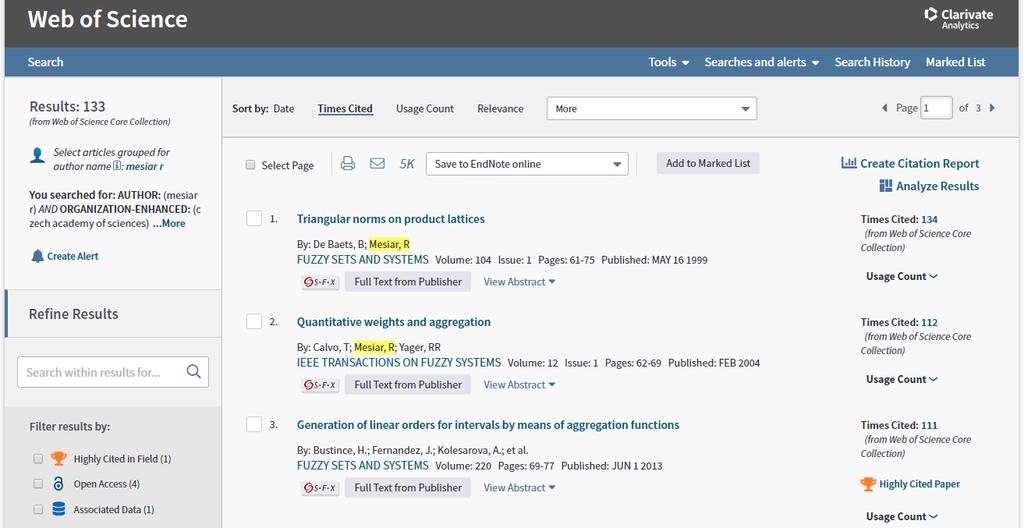Expand View Abstract for Quantitative weights article

click(x=519, y=385)
